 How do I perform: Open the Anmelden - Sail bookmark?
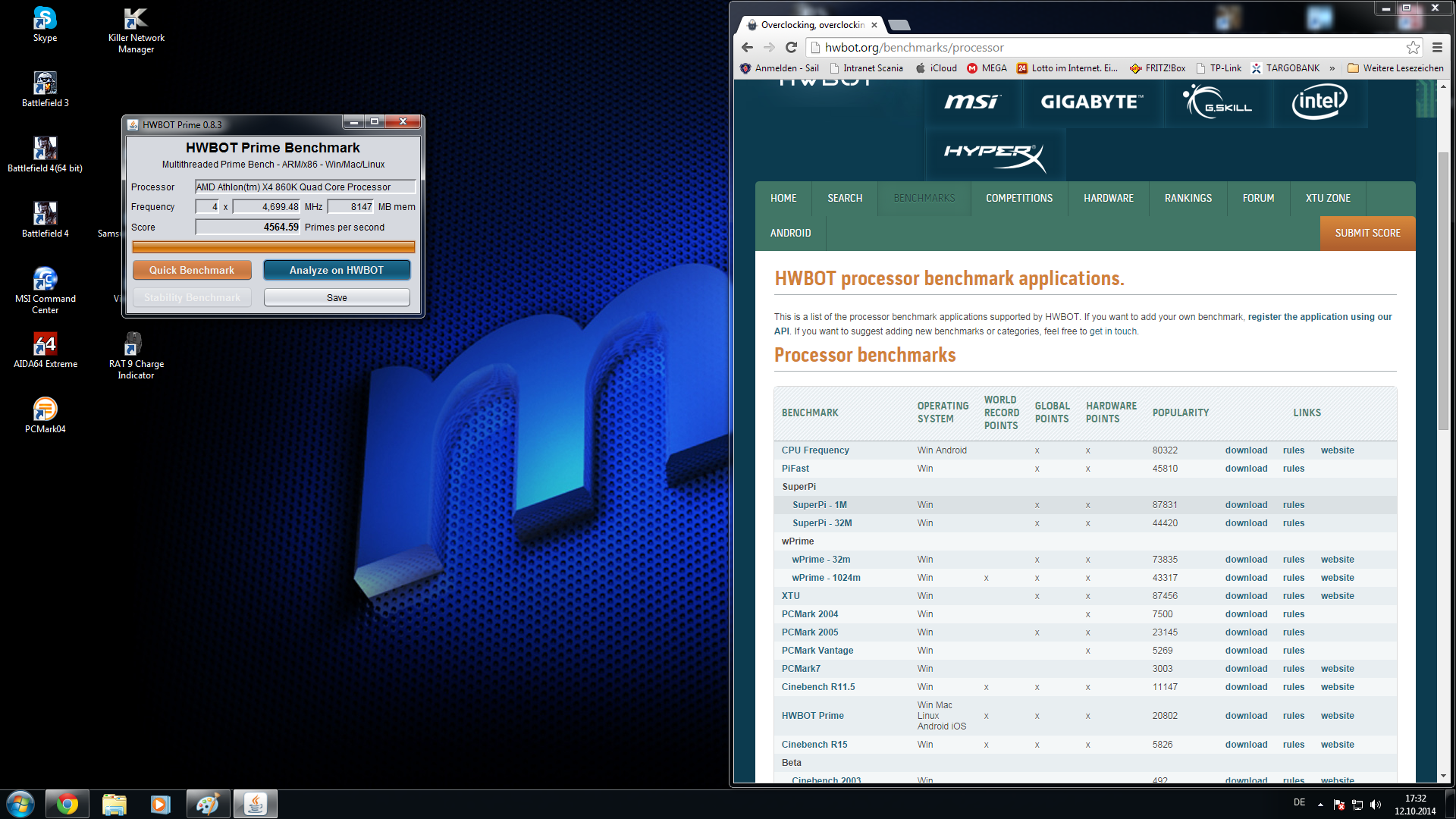coord(780,68)
